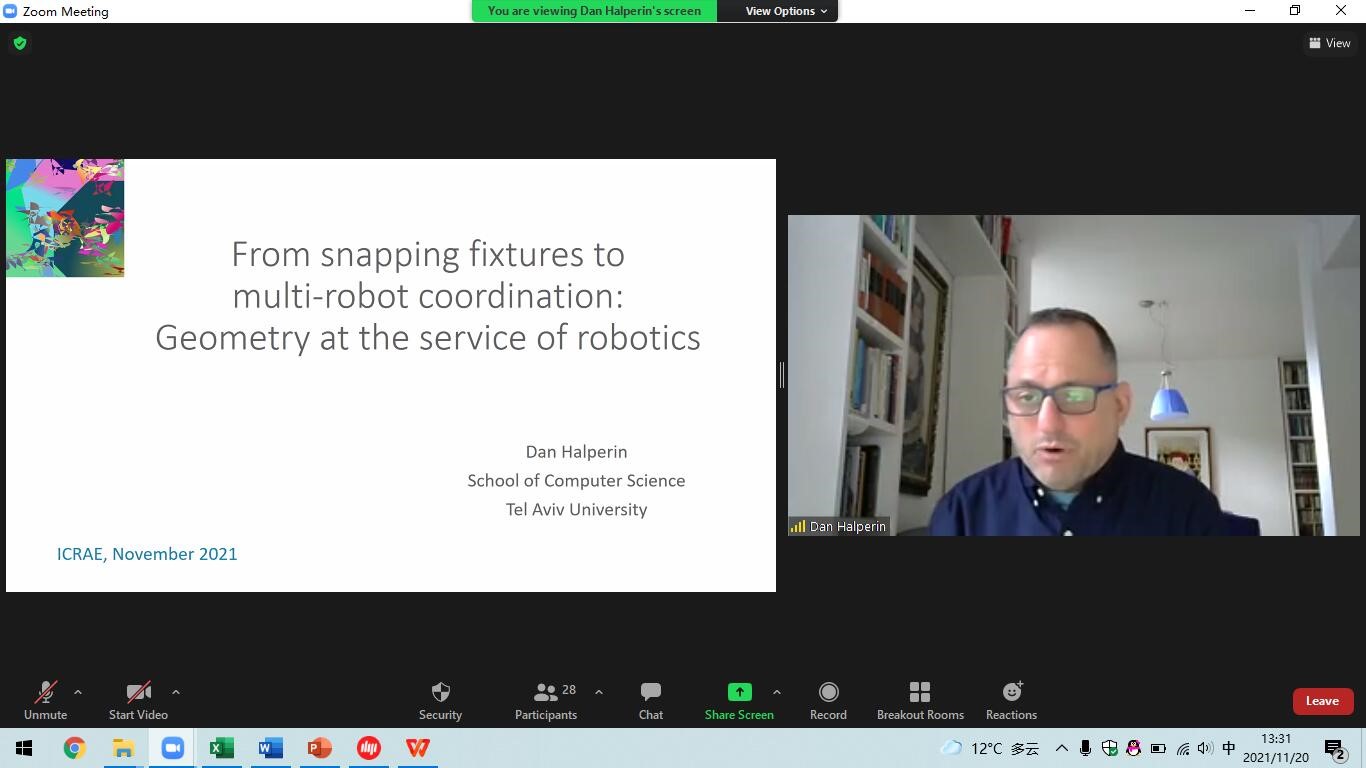The height and width of the screenshot is (768, 1366).
Task: Leave the meeting
Action: click(1322, 701)
